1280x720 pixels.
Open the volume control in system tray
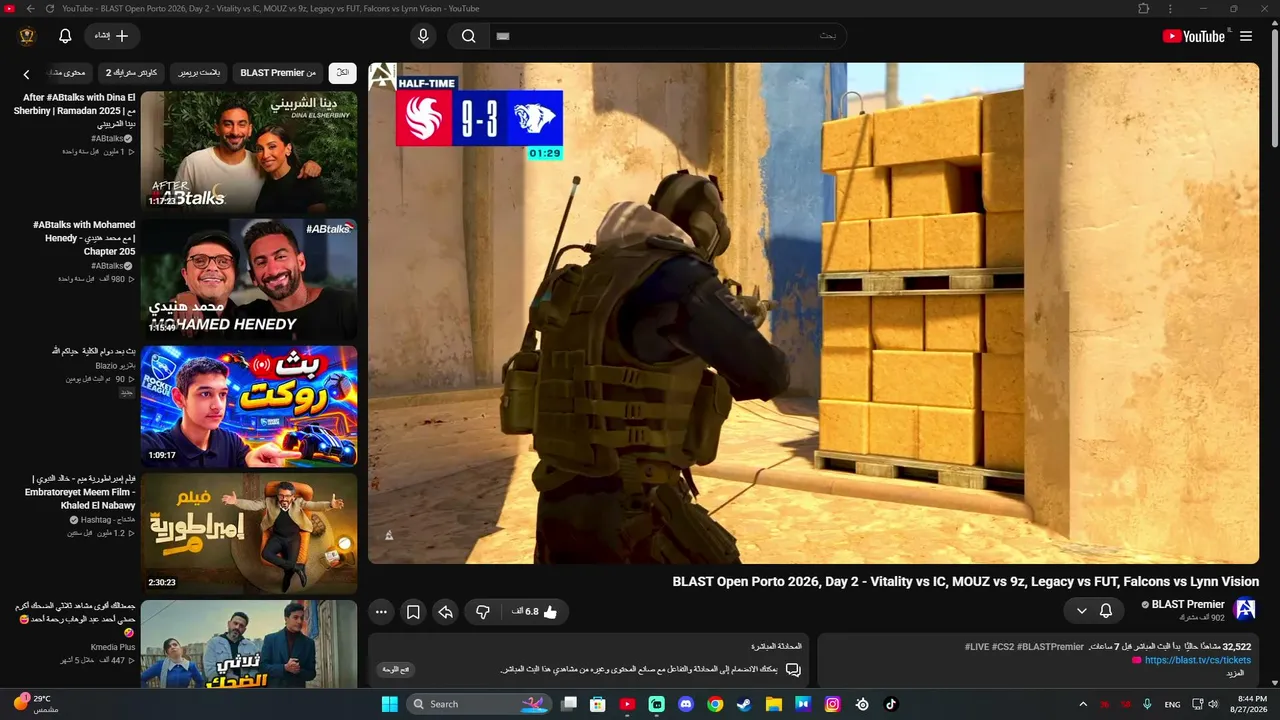click(1212, 704)
